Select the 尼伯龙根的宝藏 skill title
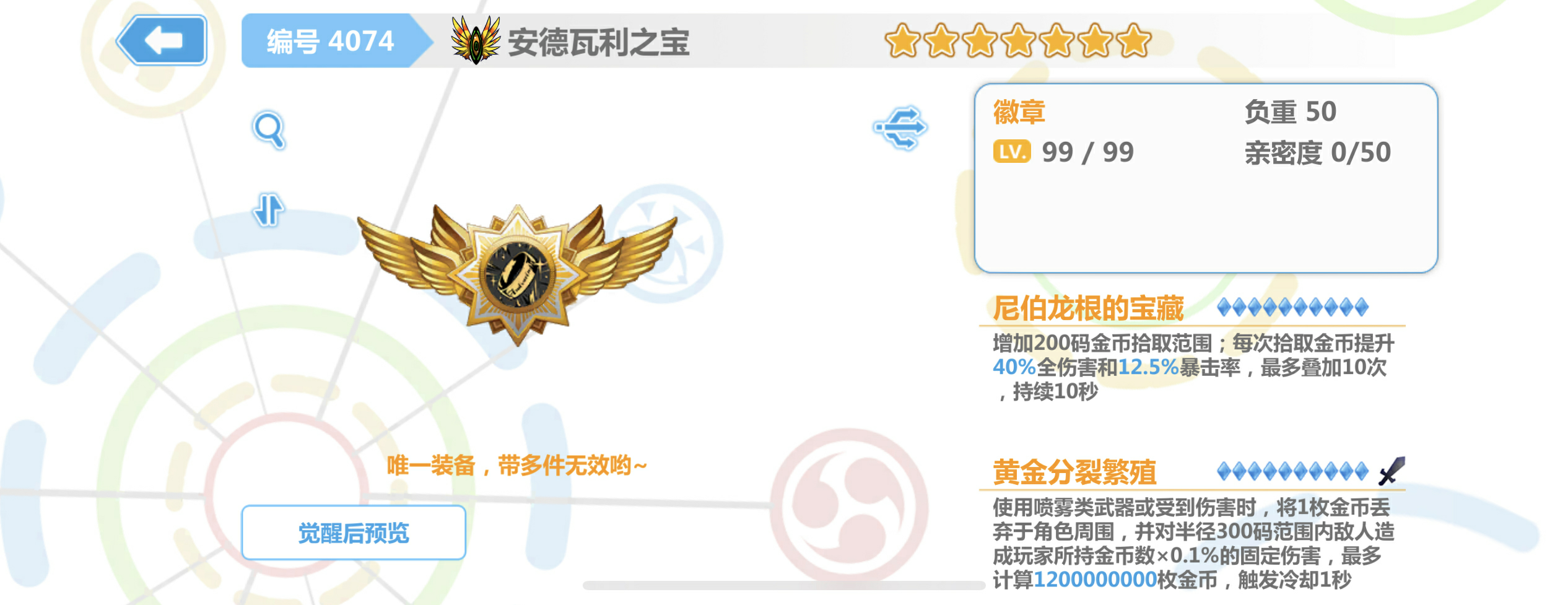 pos(1088,308)
